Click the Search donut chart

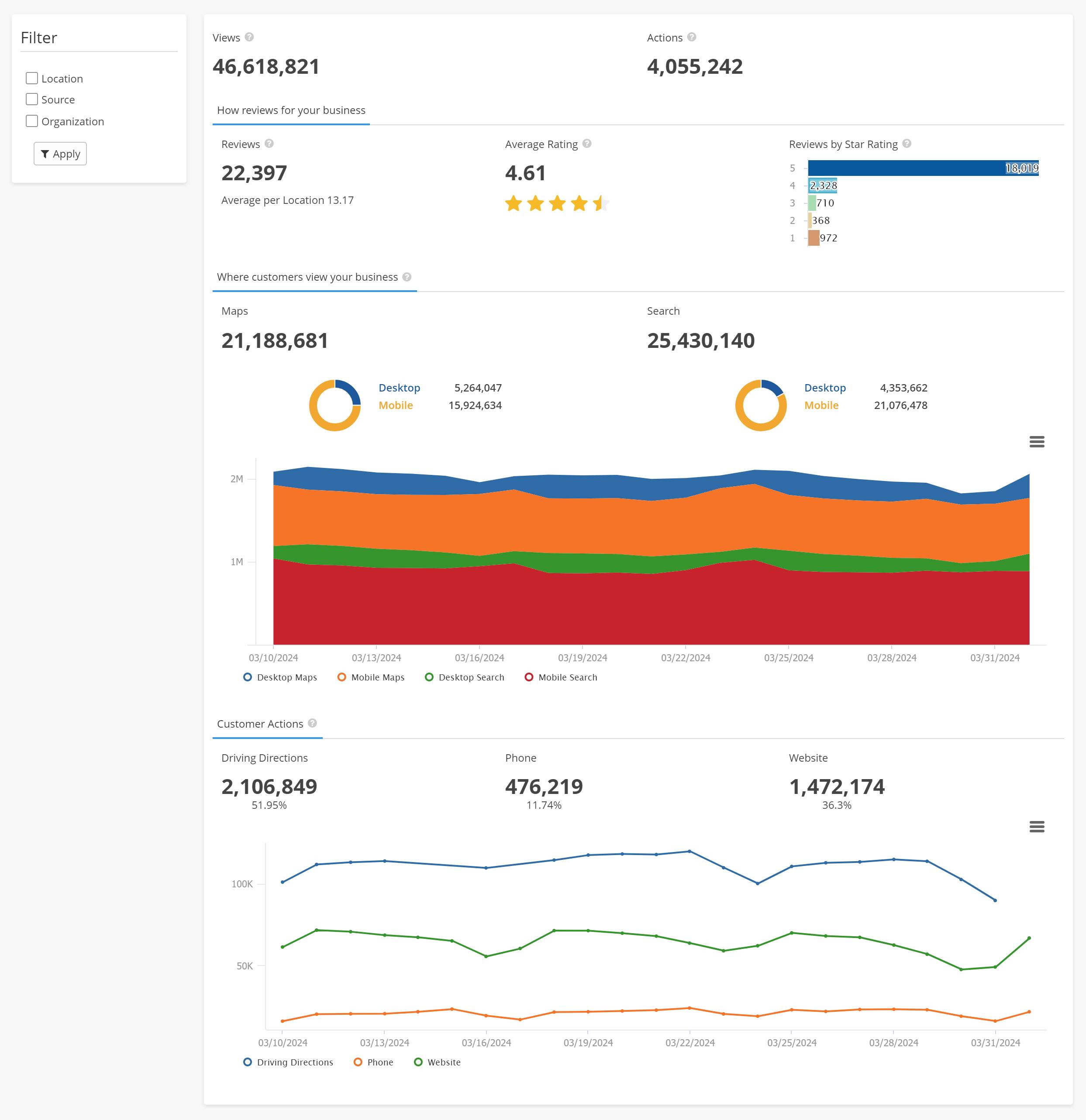coord(761,405)
